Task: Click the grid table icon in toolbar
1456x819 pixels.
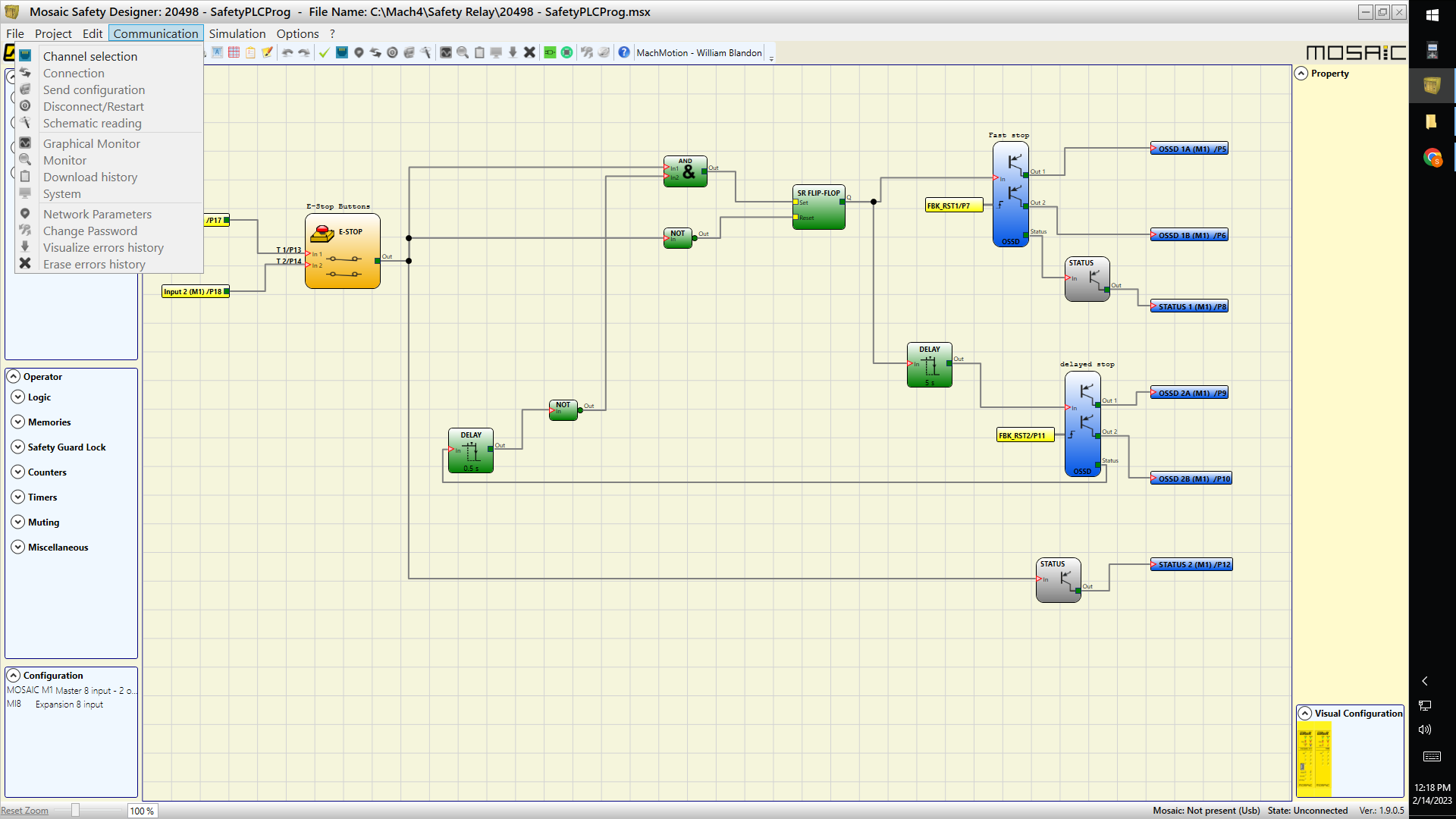Action: [x=234, y=52]
